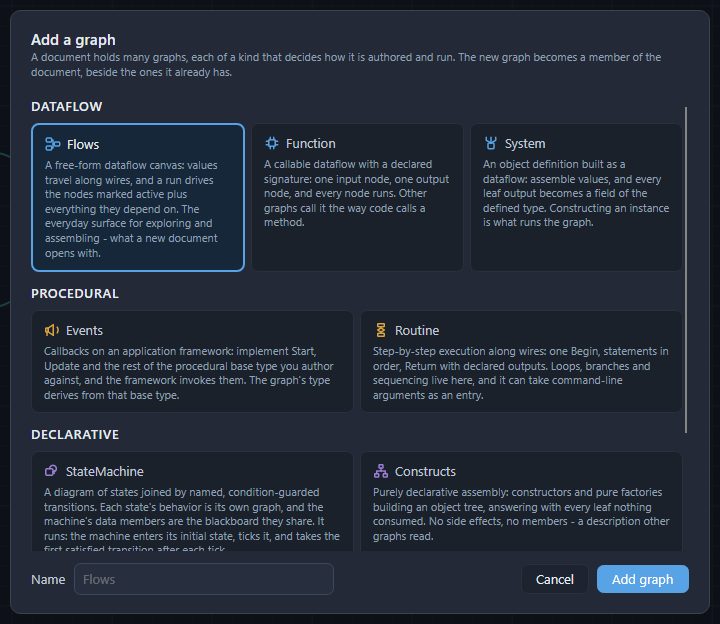Click the 'Purely declarative assembly' description
Viewport: 720px width, 624px height.
click(521, 514)
